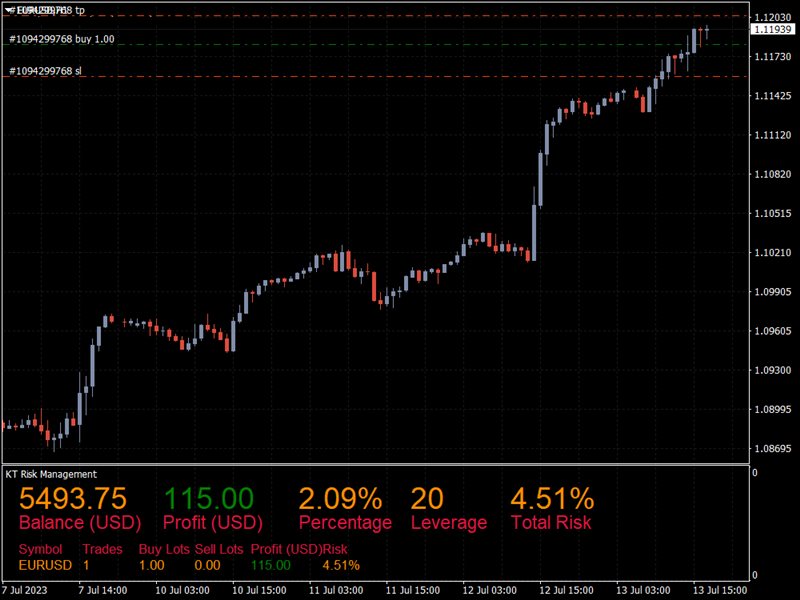Click the 'Leverage' caption
The width and height of the screenshot is (800, 600).
(449, 522)
